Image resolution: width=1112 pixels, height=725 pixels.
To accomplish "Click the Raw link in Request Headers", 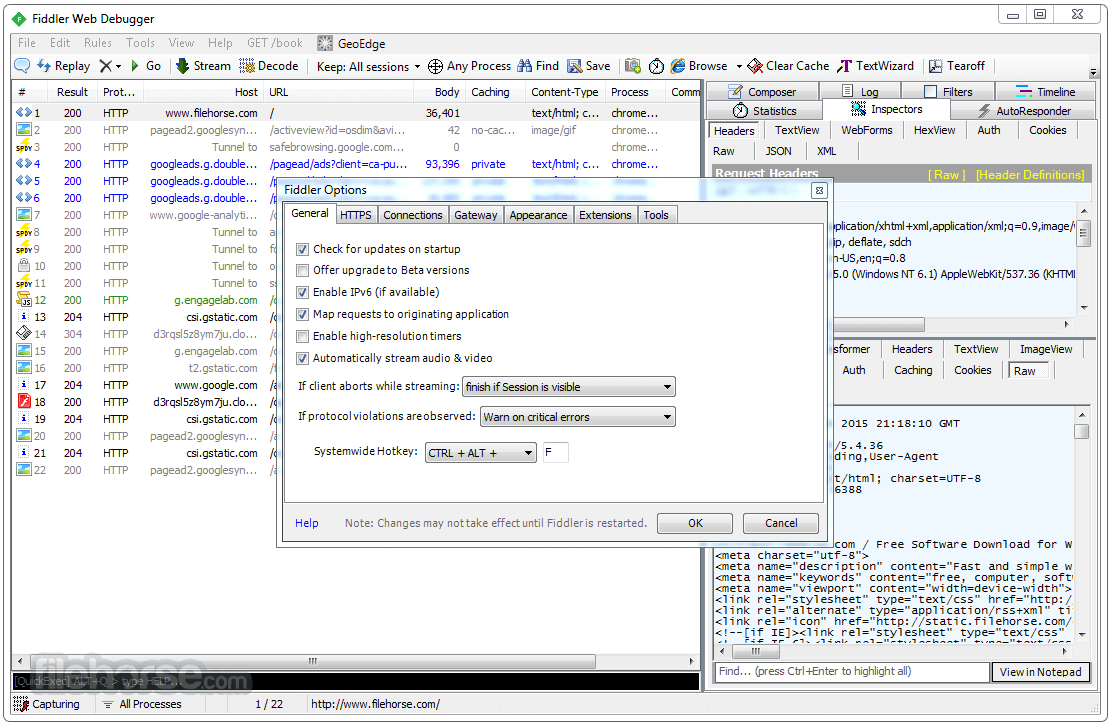I will click(946, 175).
